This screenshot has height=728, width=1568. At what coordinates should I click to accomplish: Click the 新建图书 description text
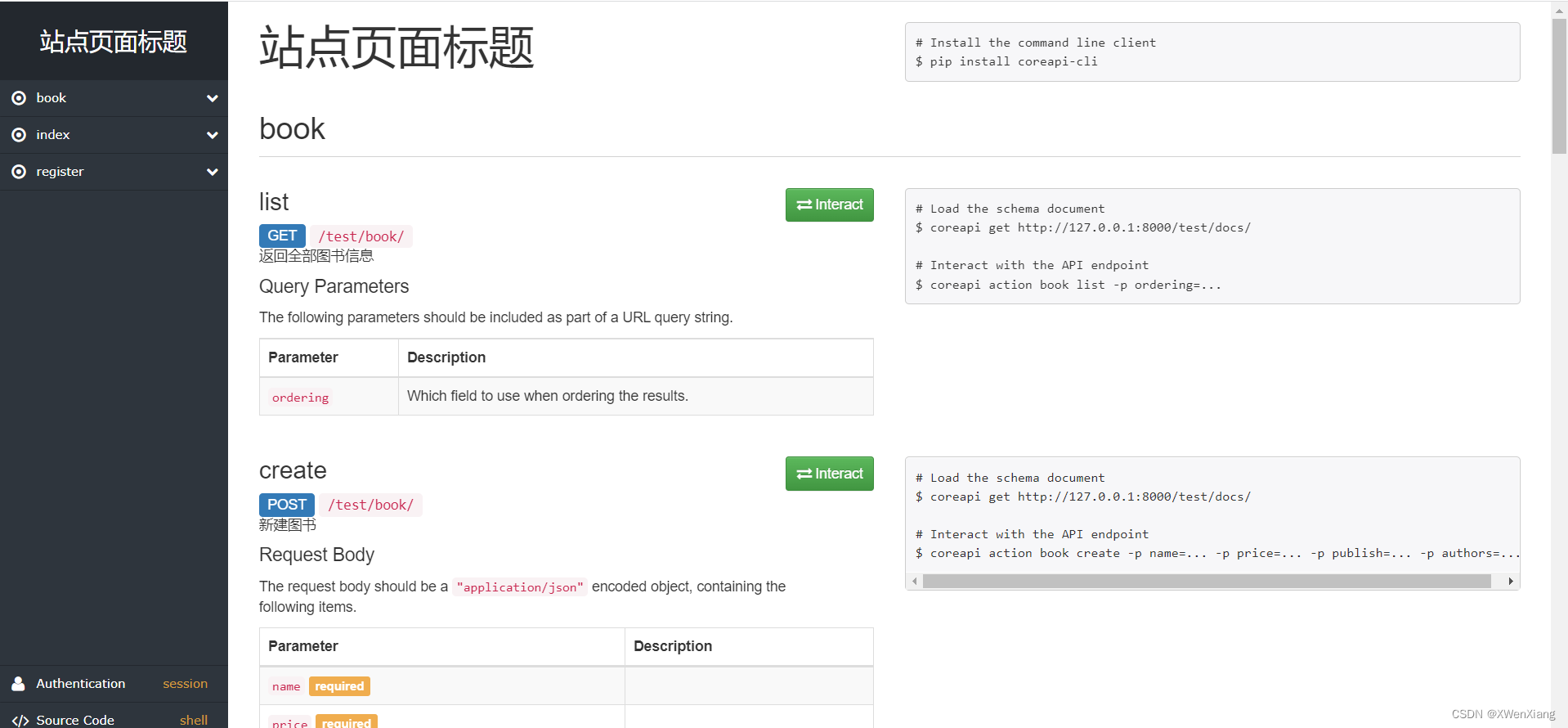pos(288,525)
